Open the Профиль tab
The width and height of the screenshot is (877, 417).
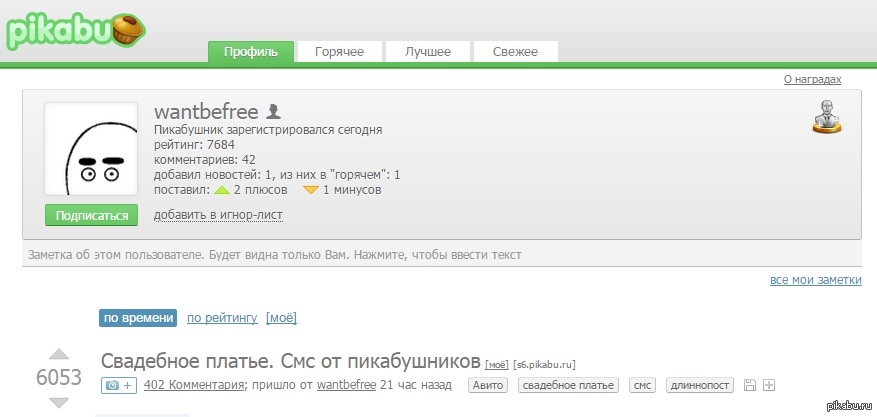click(250, 52)
